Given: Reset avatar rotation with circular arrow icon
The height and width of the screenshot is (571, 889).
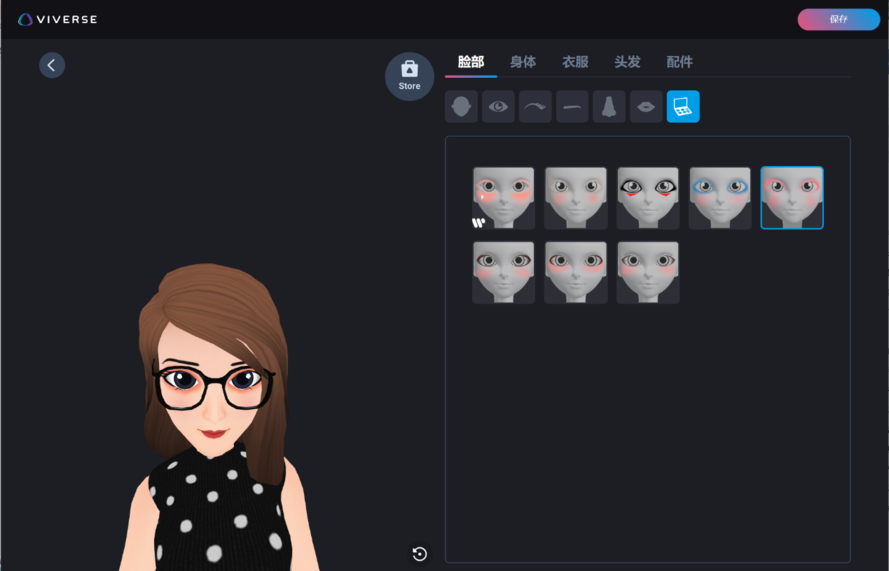Looking at the screenshot, I should click(420, 554).
